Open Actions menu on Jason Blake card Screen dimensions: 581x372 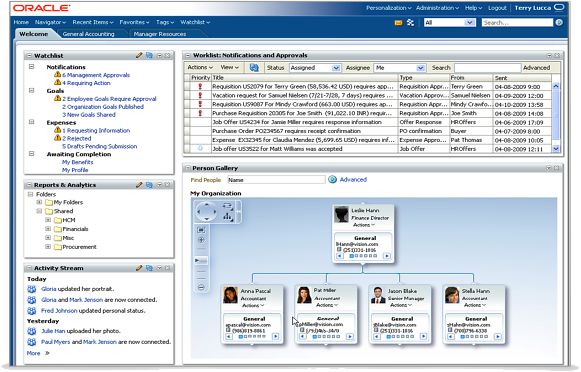(x=401, y=305)
